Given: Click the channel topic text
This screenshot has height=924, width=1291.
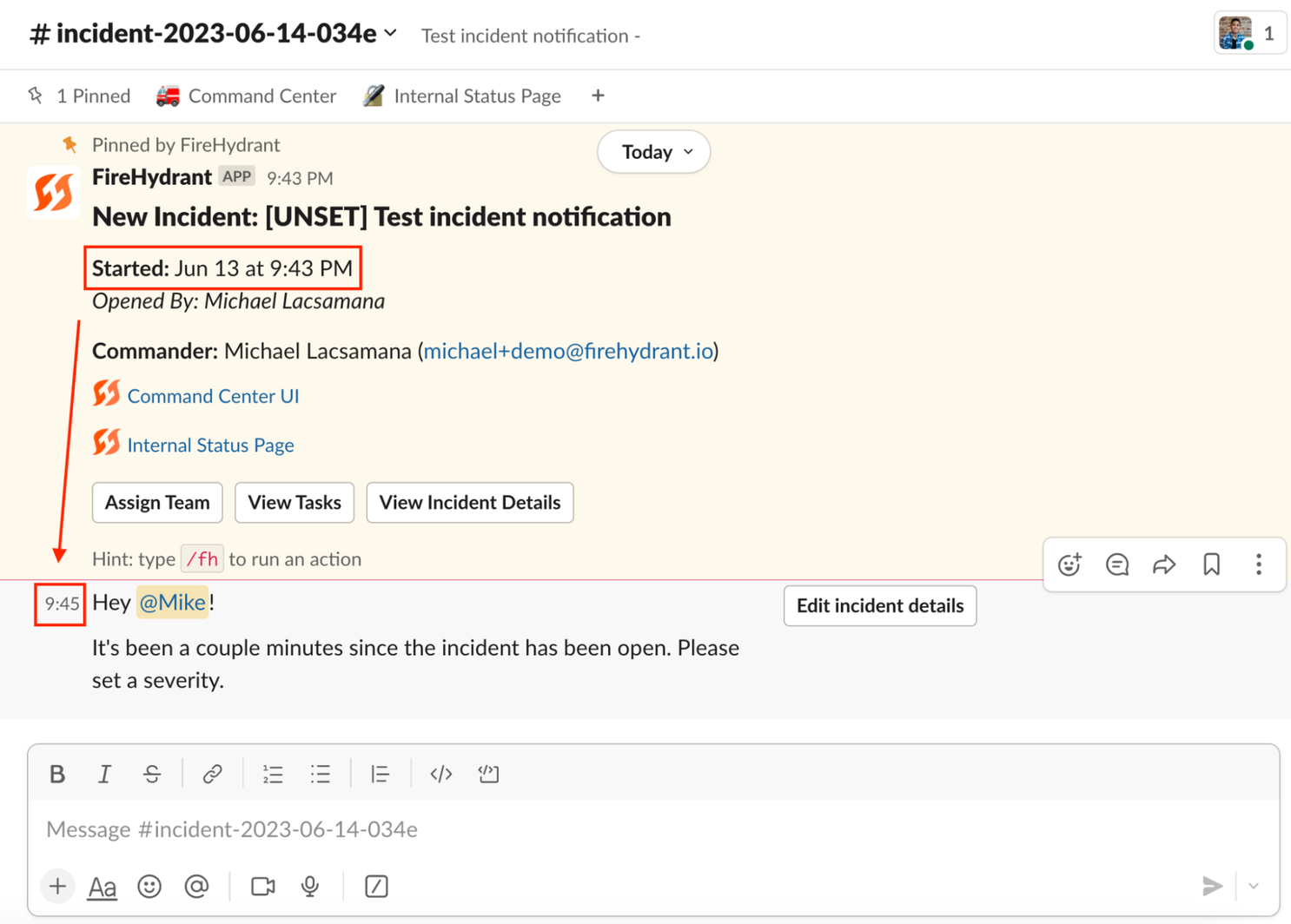Looking at the screenshot, I should [531, 36].
